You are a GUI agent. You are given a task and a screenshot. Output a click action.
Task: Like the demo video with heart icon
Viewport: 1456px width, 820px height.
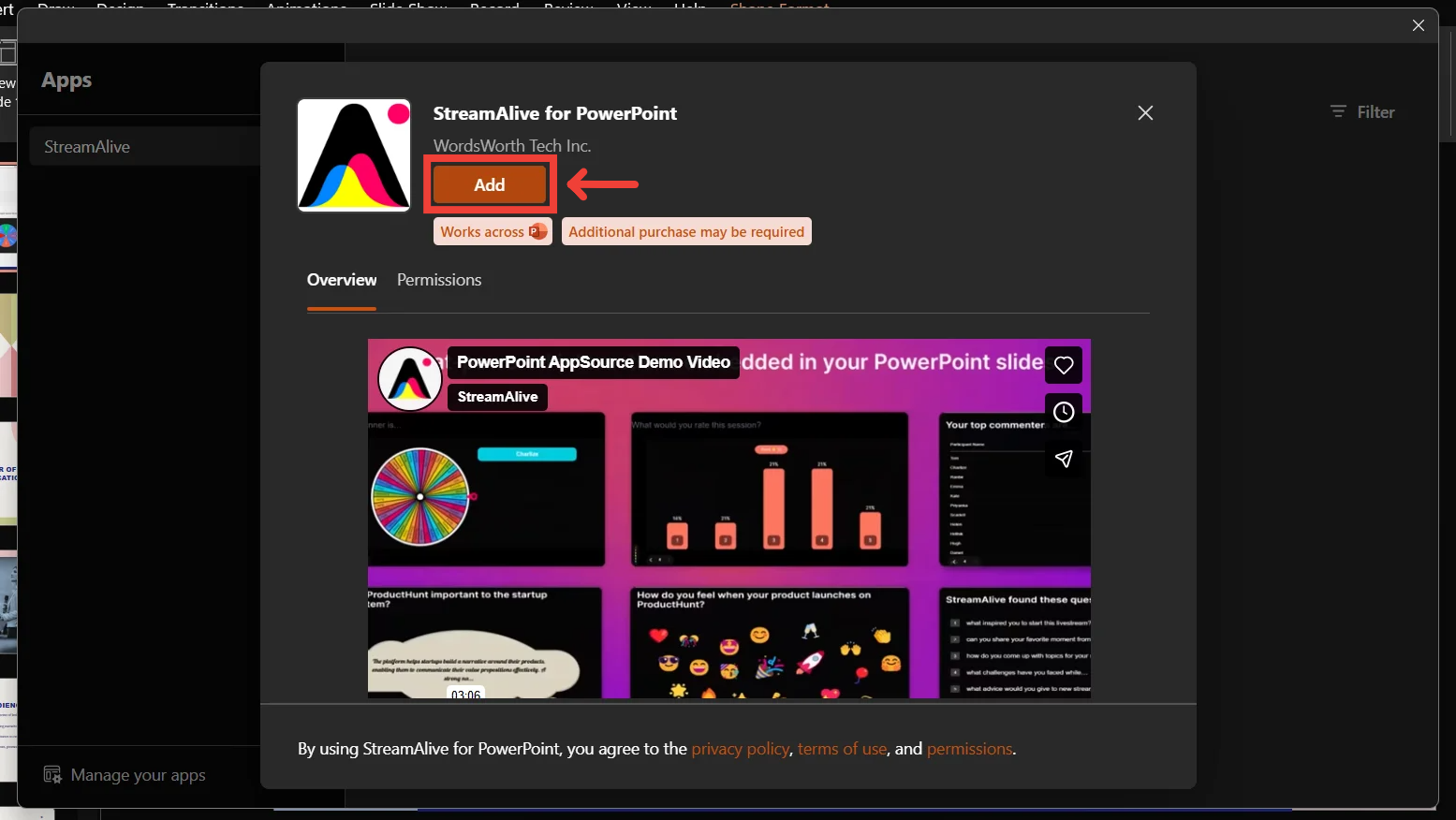coord(1064,365)
